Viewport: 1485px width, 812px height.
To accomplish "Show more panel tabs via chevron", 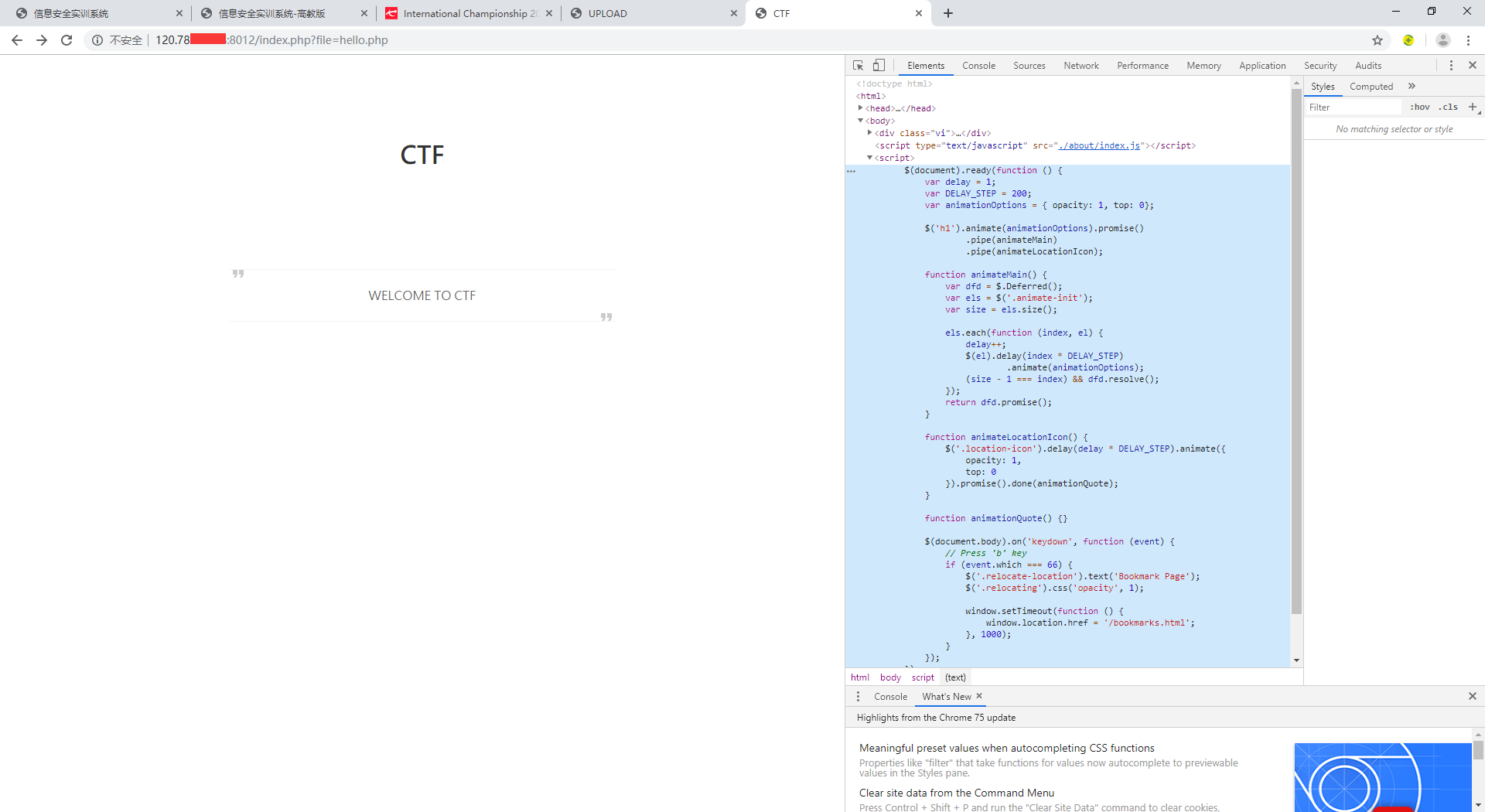I will (x=1412, y=86).
